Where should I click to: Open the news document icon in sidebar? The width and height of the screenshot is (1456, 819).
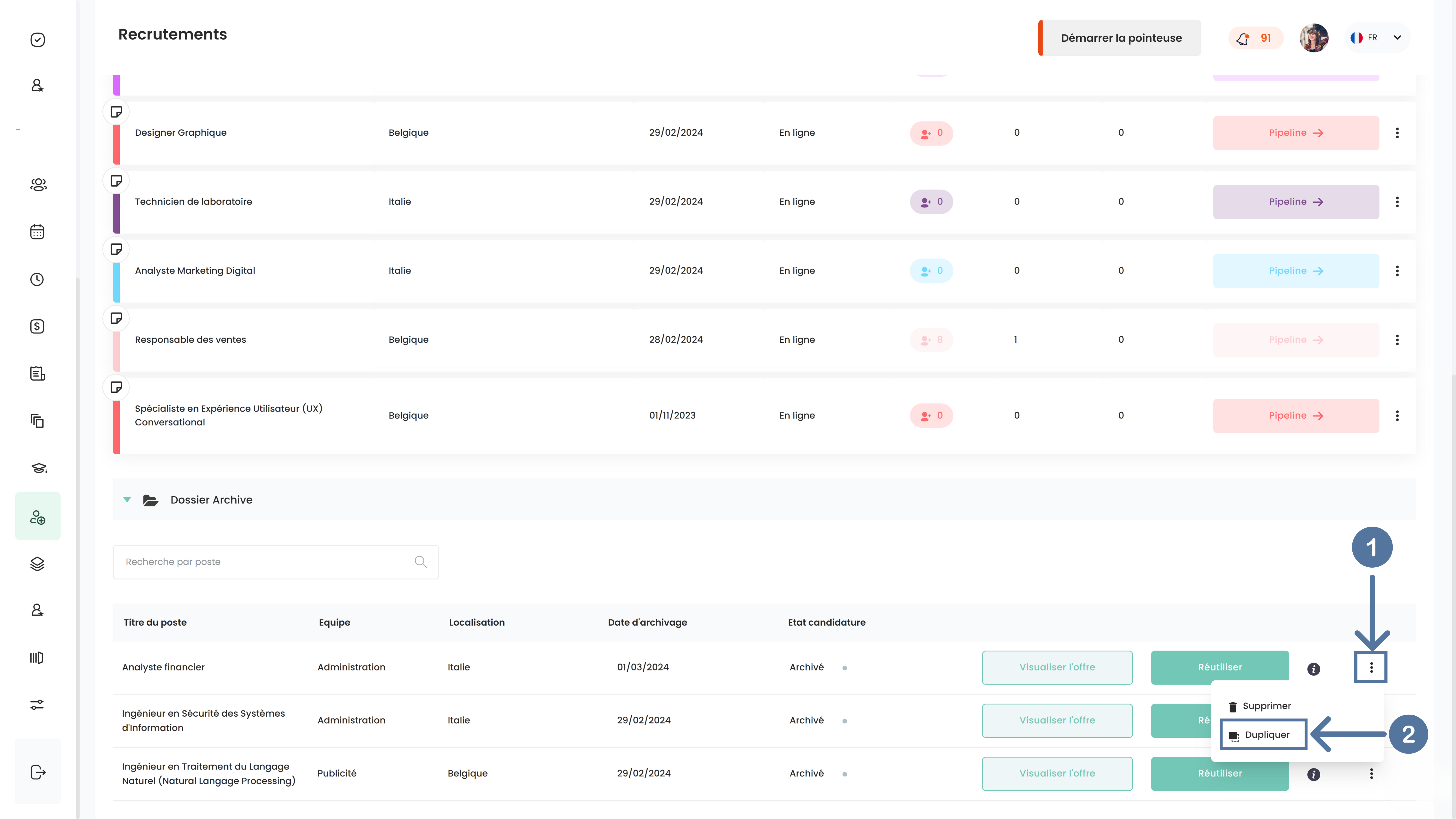click(x=37, y=374)
